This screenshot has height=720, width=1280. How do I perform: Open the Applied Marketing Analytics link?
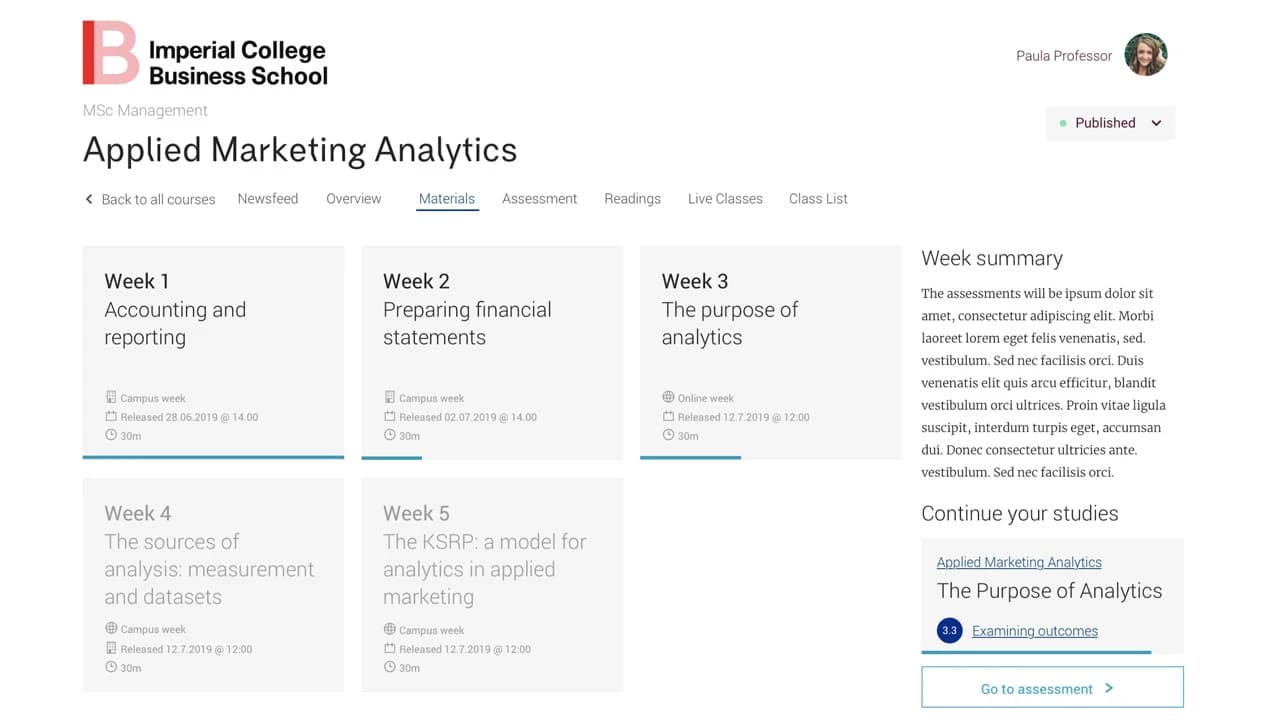click(x=1019, y=562)
